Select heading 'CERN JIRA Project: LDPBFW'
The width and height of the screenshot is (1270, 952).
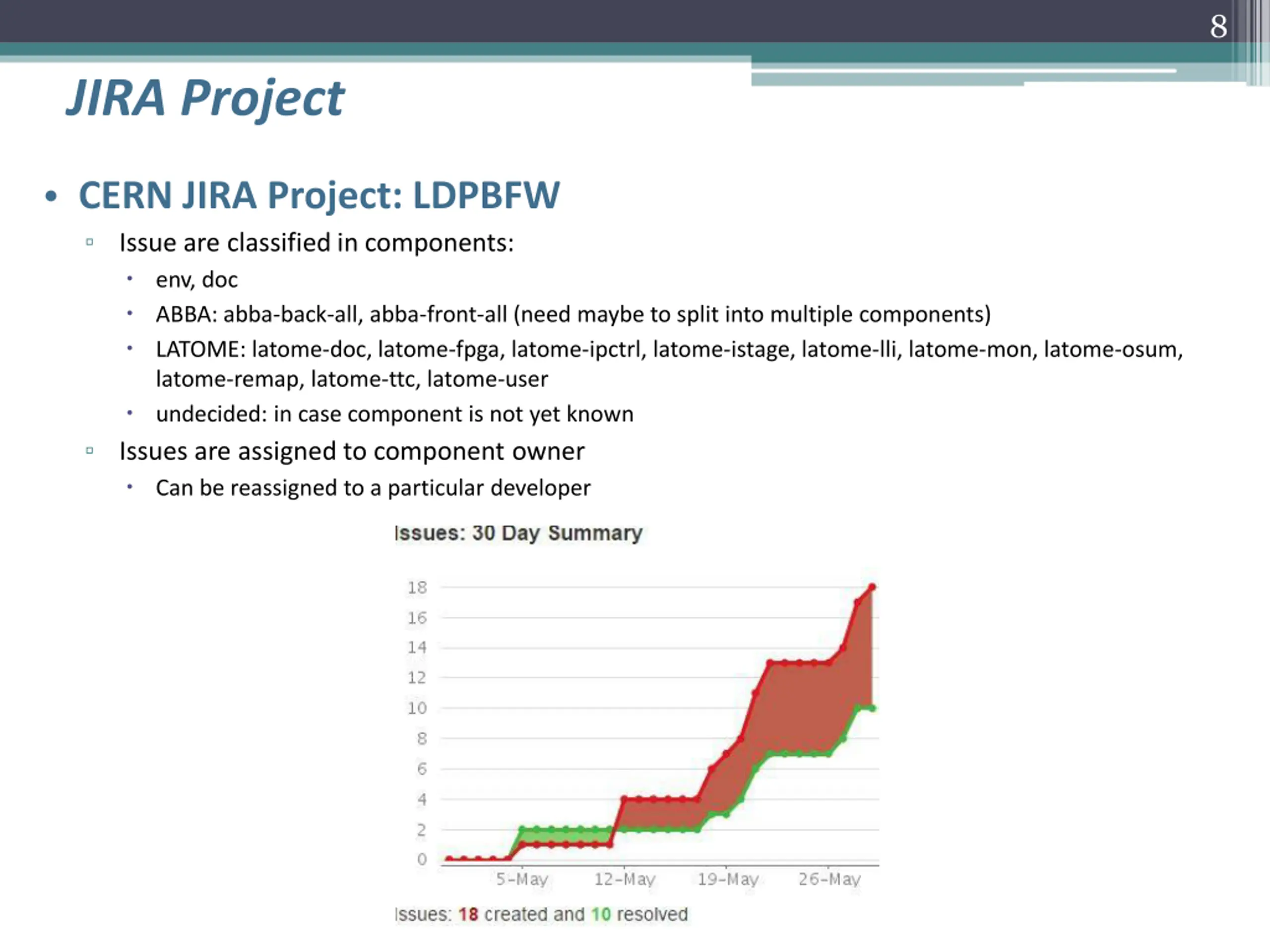point(319,195)
